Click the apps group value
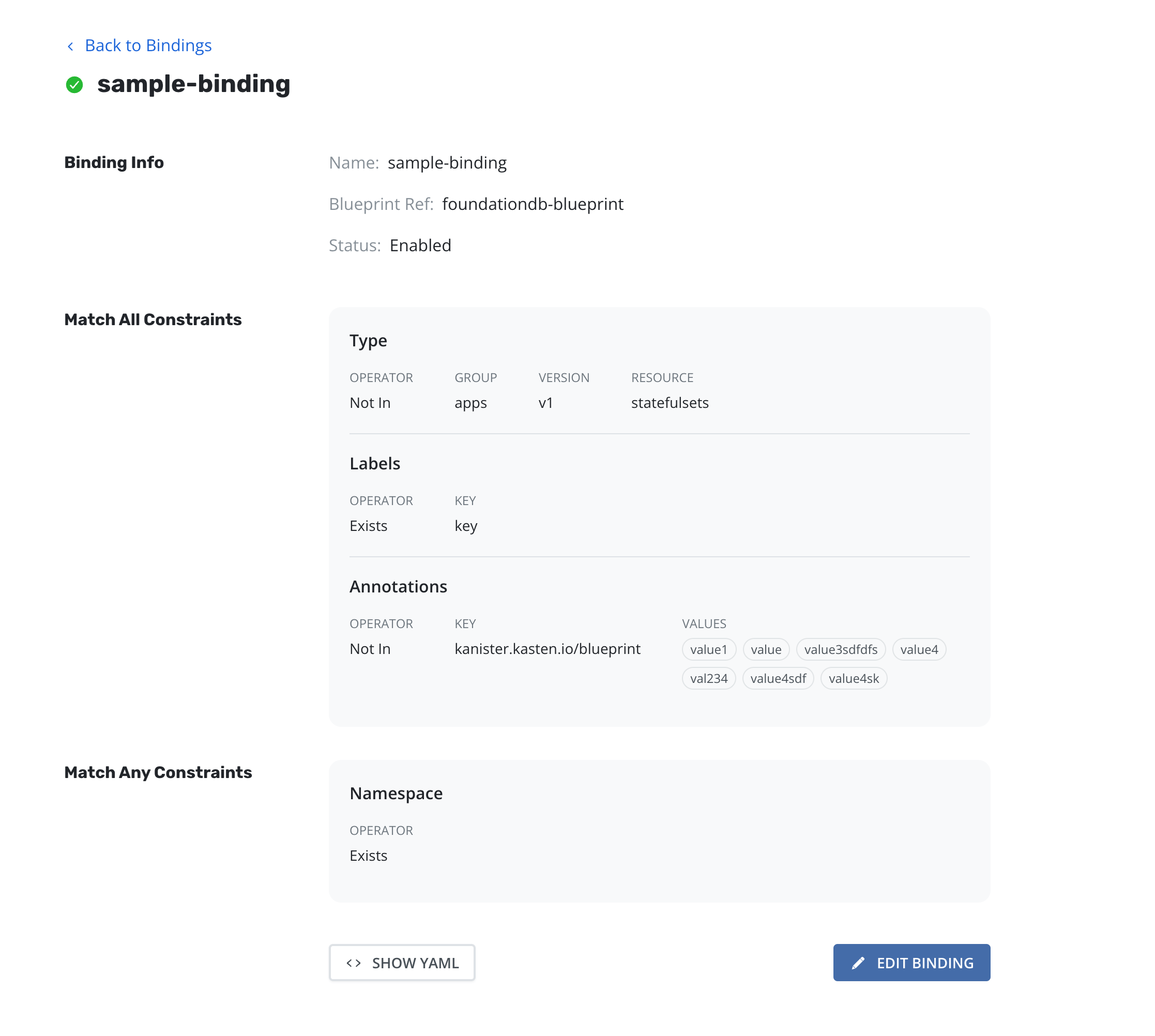The height and width of the screenshot is (1036, 1155). (x=470, y=403)
